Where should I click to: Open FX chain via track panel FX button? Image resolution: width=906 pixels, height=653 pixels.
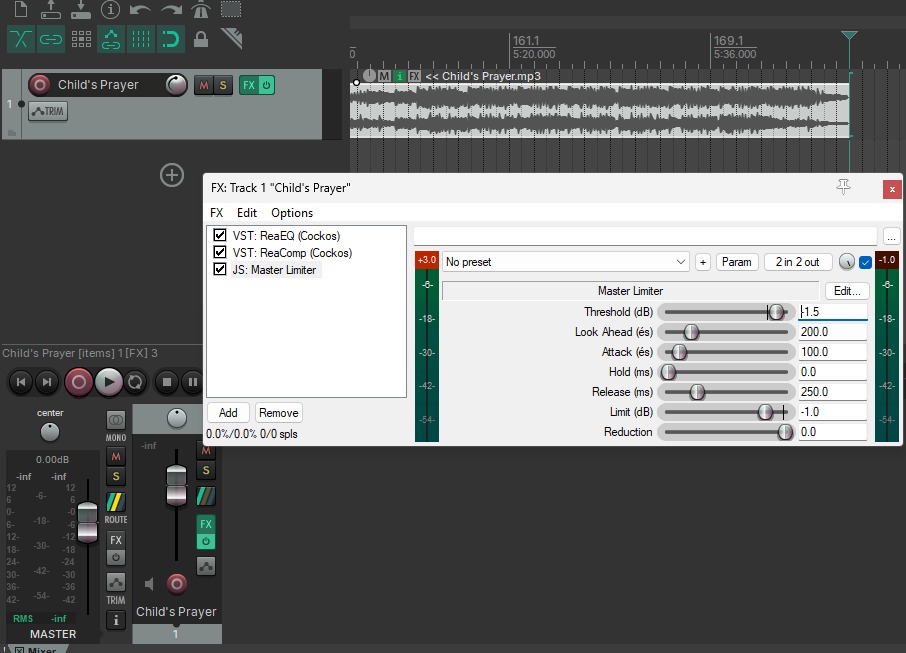[x=248, y=85]
